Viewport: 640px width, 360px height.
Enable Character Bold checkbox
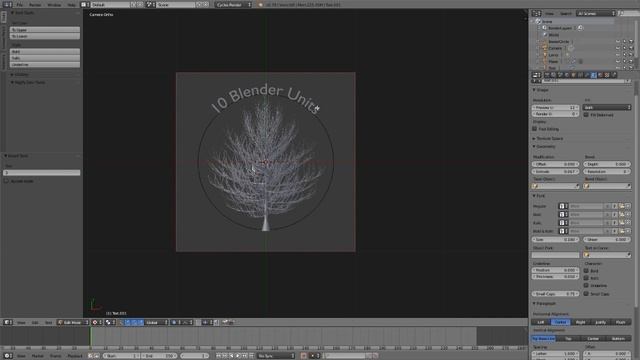pyautogui.click(x=586, y=271)
